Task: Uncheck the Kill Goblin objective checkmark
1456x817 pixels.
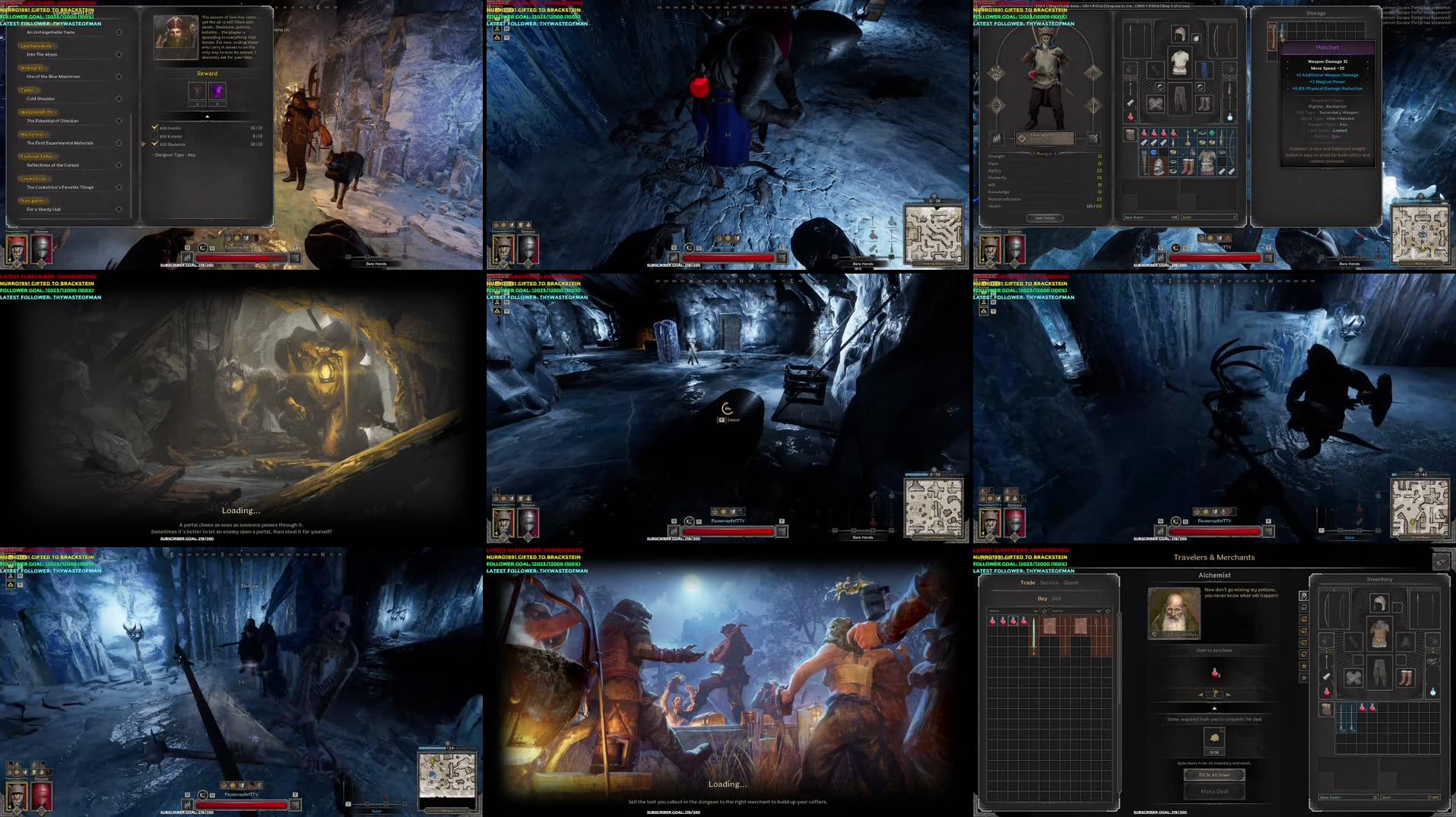Action: tap(154, 128)
